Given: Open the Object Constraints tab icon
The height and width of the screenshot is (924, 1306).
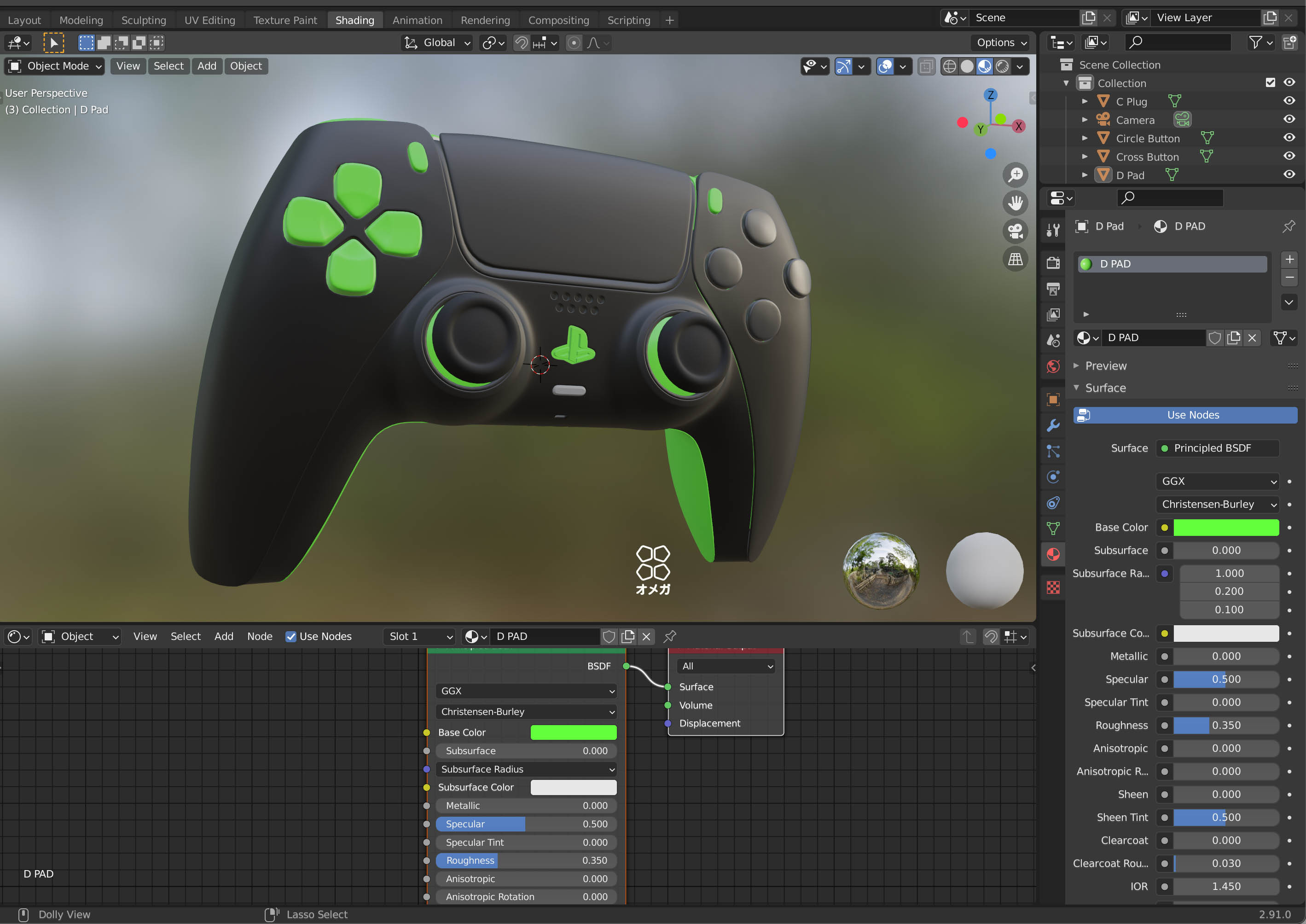Looking at the screenshot, I should (1053, 503).
